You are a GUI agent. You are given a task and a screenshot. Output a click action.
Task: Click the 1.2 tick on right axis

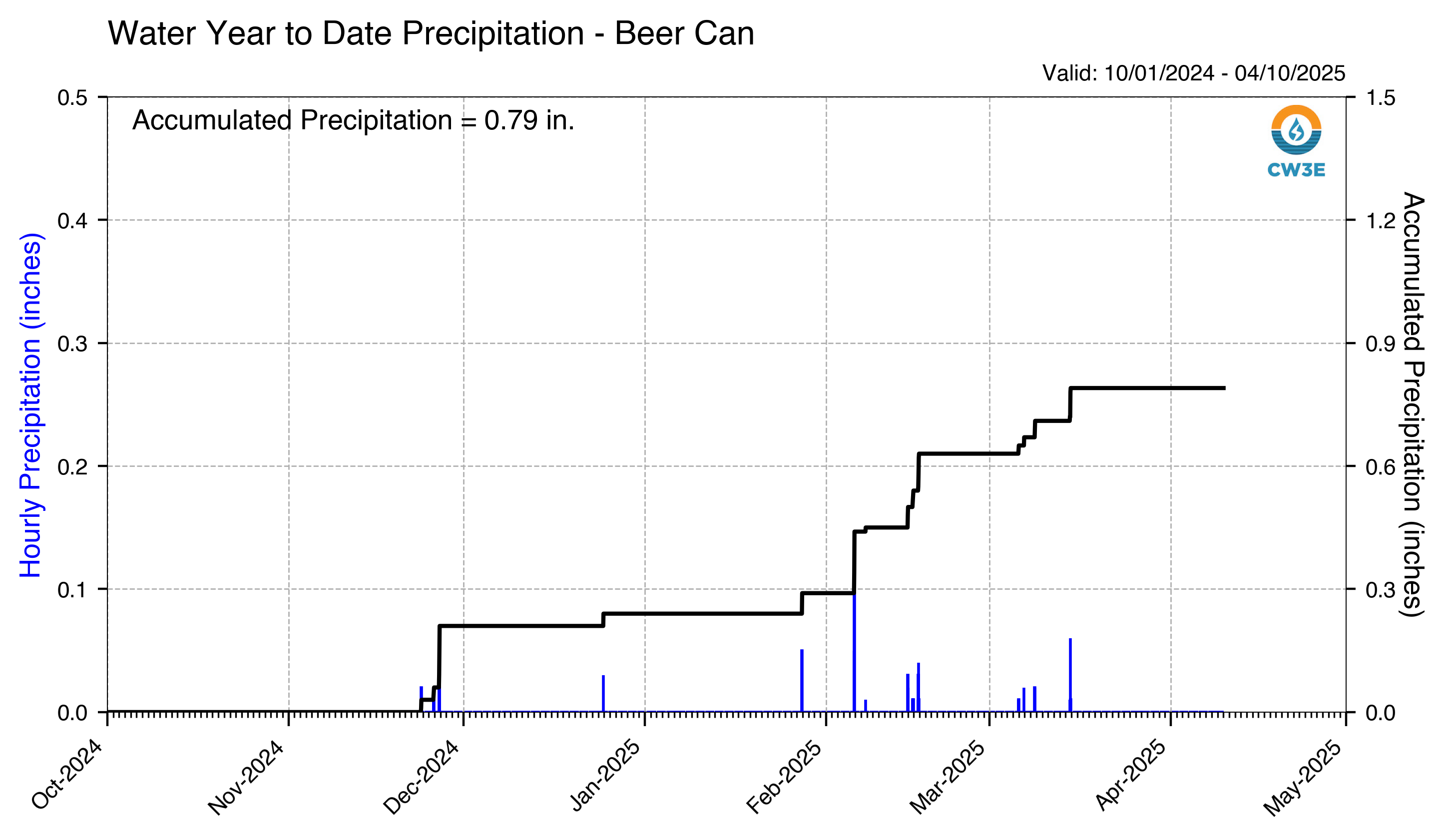(x=1381, y=221)
